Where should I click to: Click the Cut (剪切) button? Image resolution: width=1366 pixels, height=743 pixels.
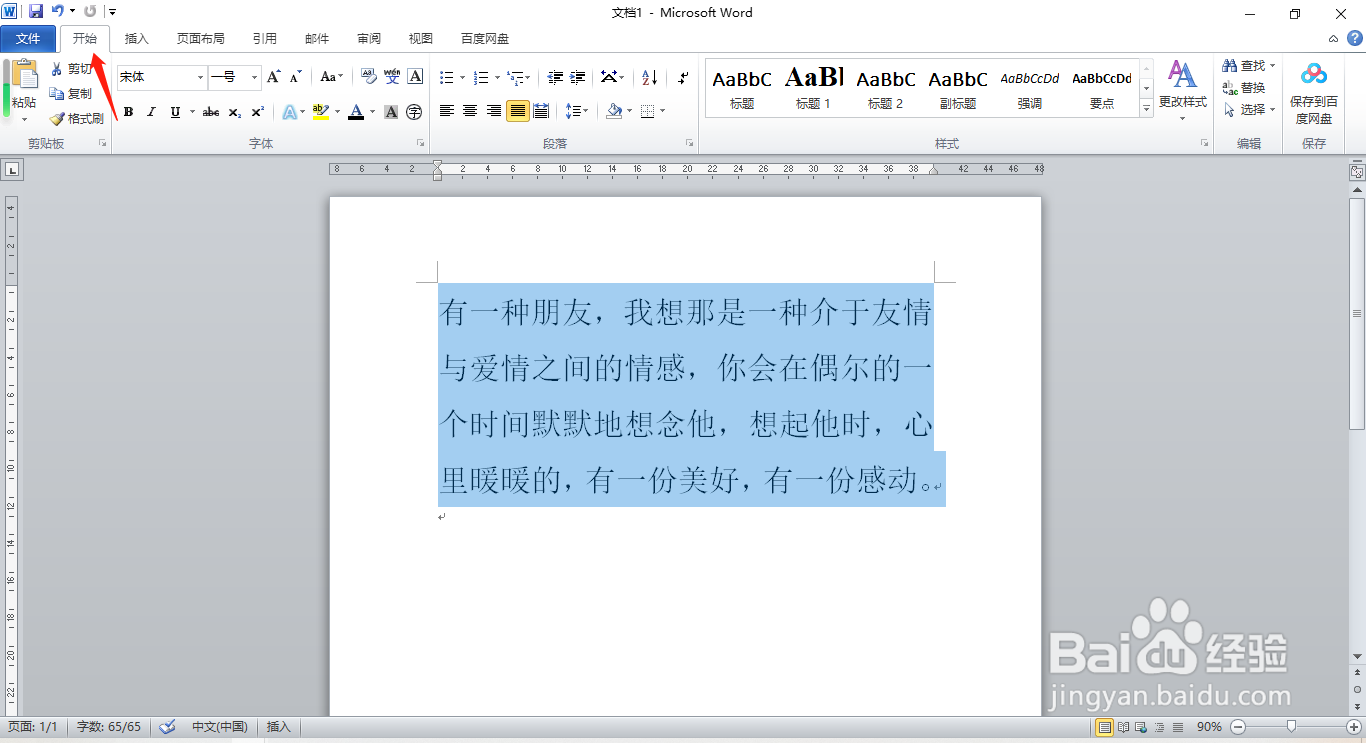(72, 69)
